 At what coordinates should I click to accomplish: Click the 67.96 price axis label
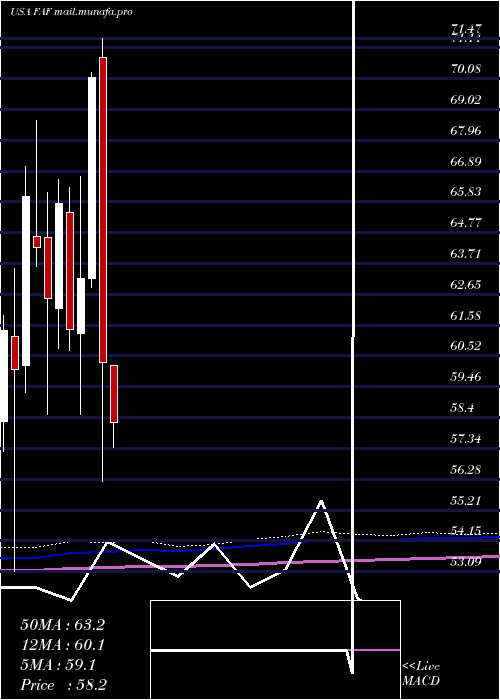point(466,131)
